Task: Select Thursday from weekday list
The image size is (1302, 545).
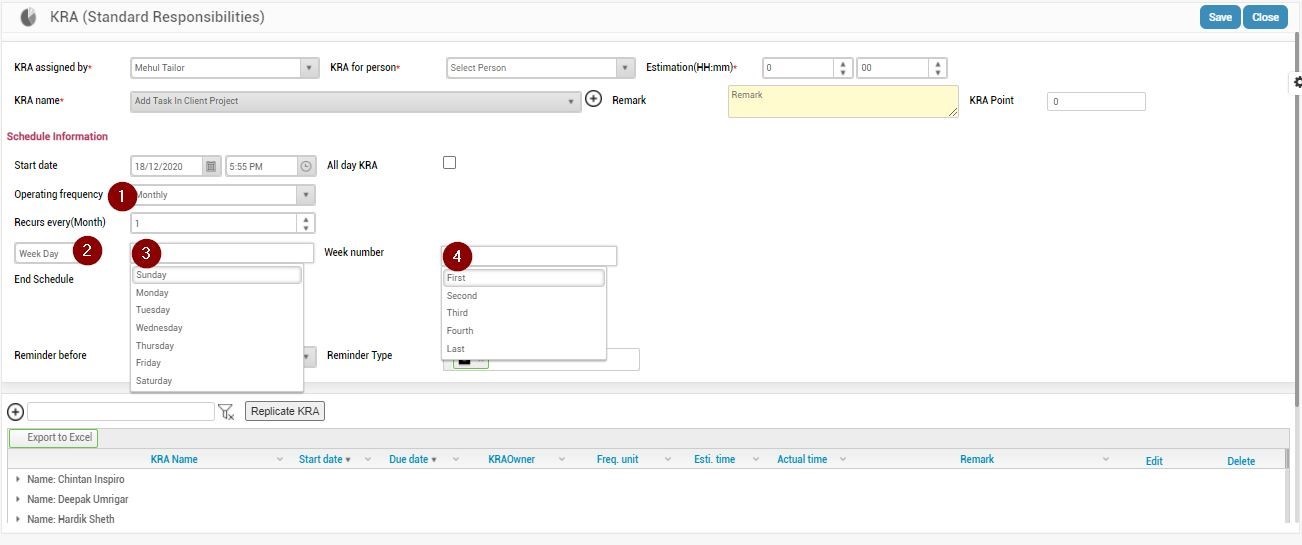Action: (x=217, y=346)
